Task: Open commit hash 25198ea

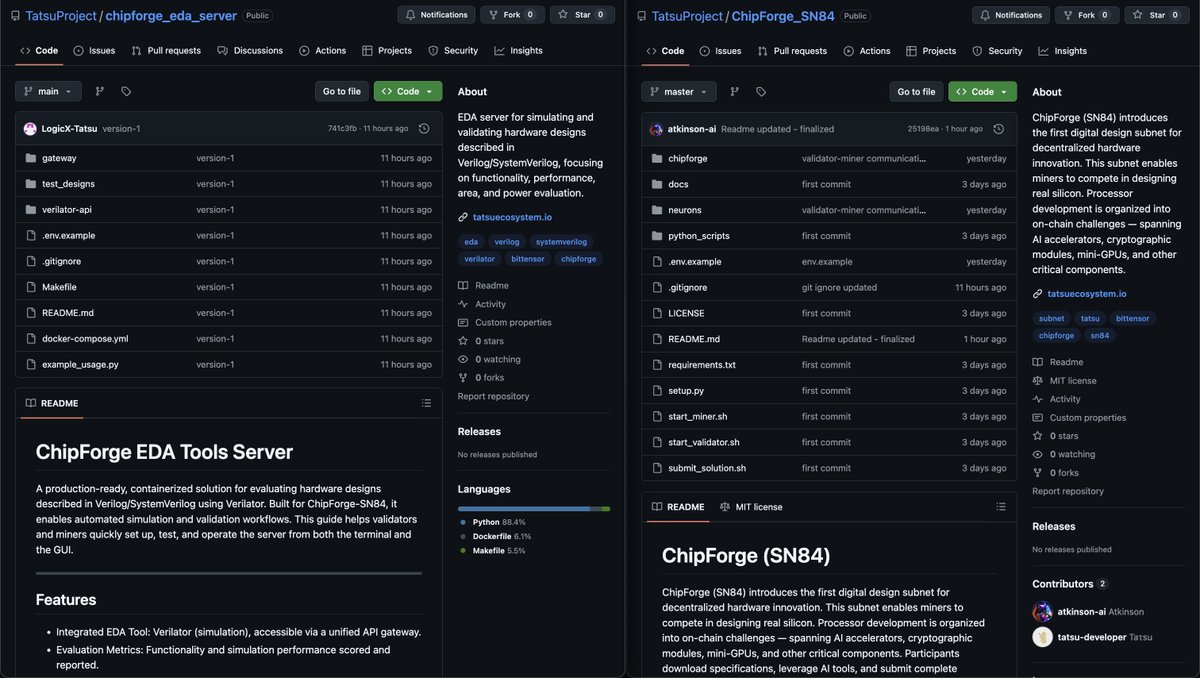Action: click(924, 129)
